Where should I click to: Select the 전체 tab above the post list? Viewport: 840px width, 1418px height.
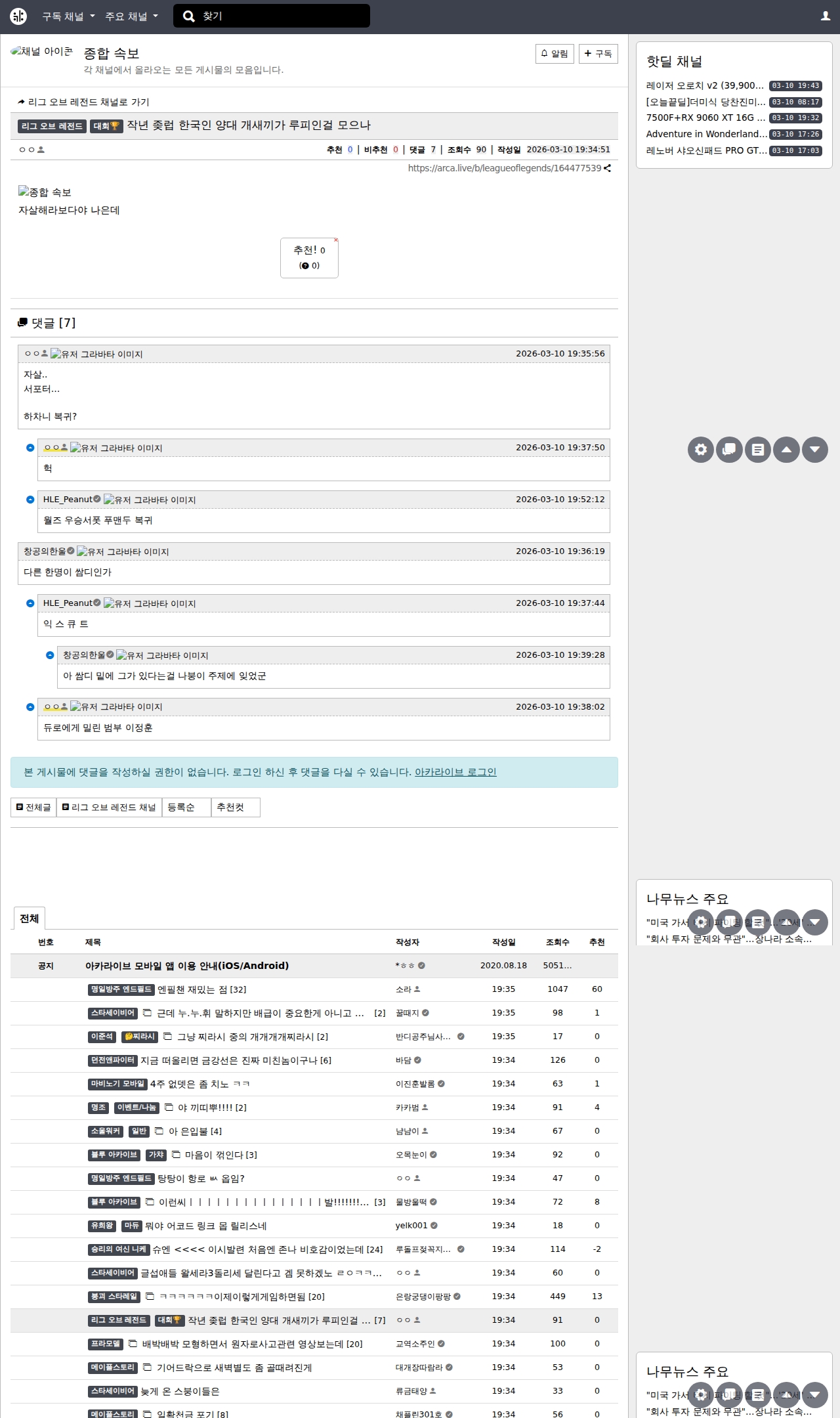[30, 918]
